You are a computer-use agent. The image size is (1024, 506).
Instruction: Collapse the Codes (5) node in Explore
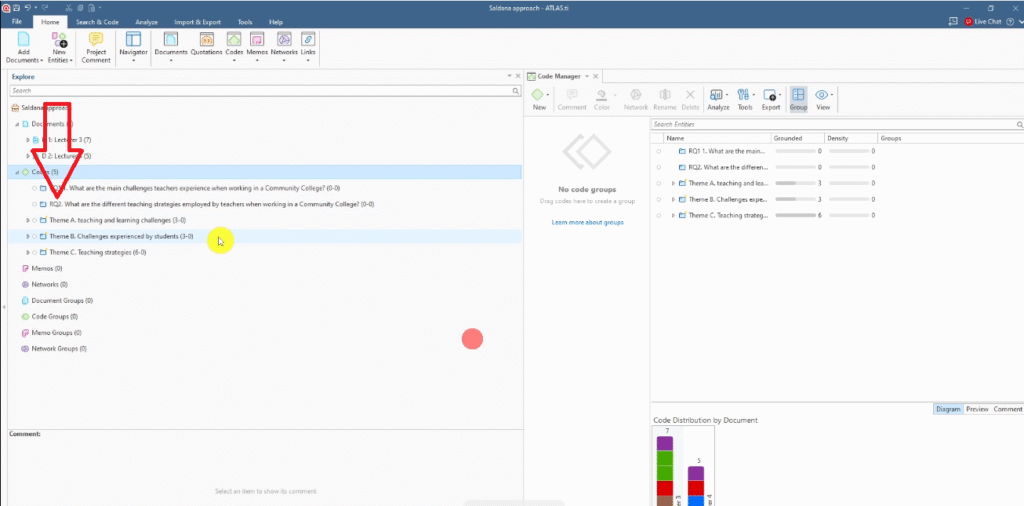click(x=16, y=172)
